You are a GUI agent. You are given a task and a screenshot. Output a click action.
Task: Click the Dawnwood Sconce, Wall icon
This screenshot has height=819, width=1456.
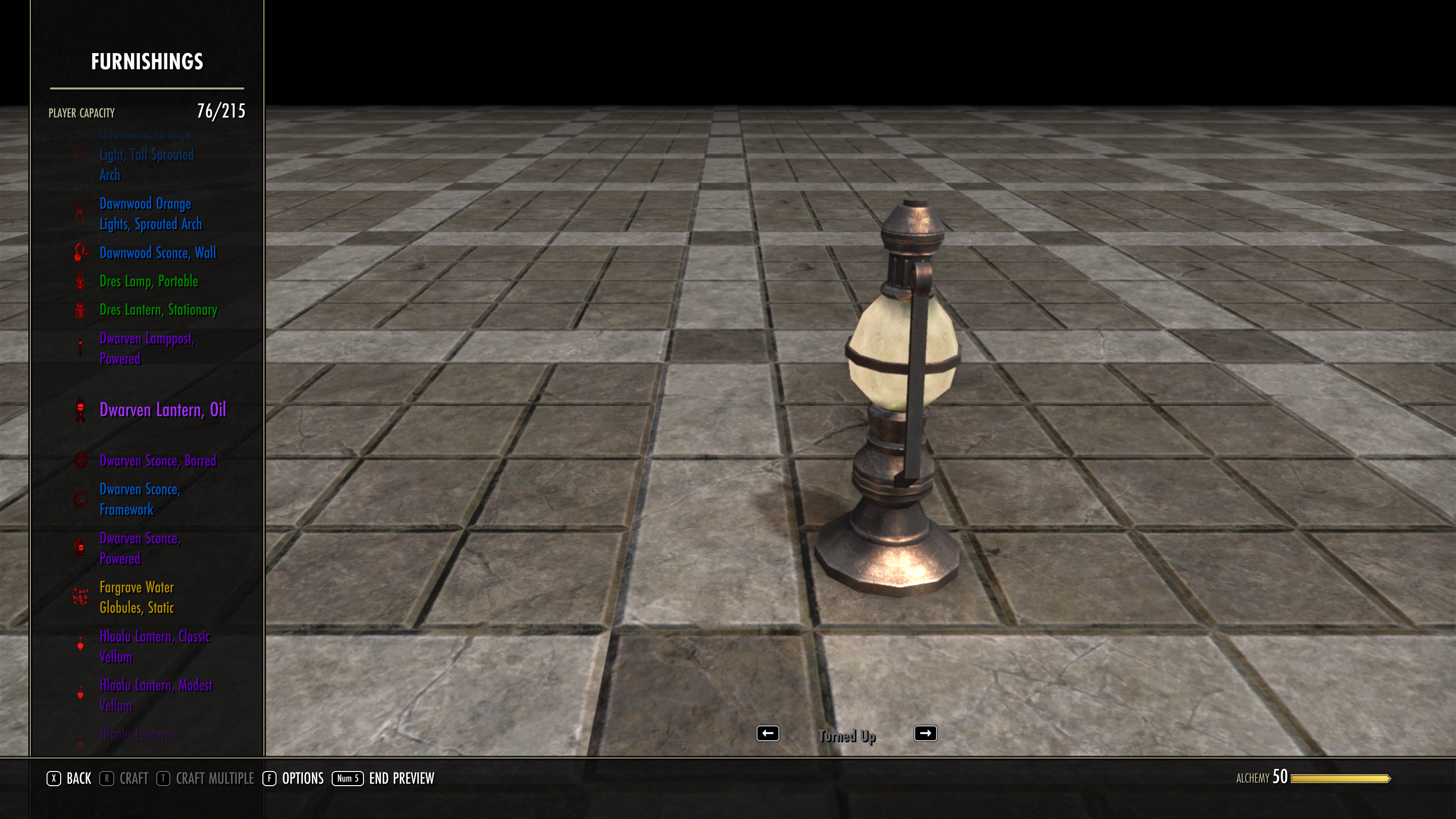(x=80, y=252)
